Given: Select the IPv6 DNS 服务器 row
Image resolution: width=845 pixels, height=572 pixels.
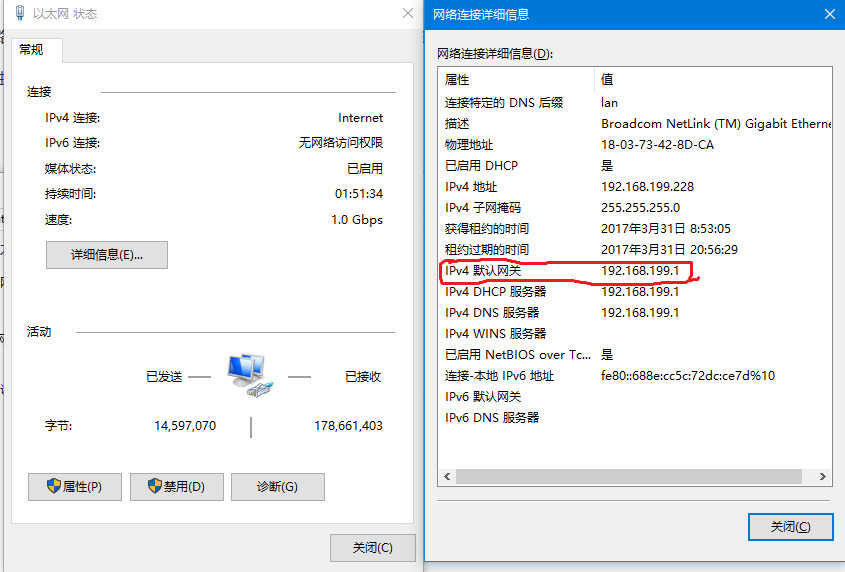Looking at the screenshot, I should pos(635,418).
